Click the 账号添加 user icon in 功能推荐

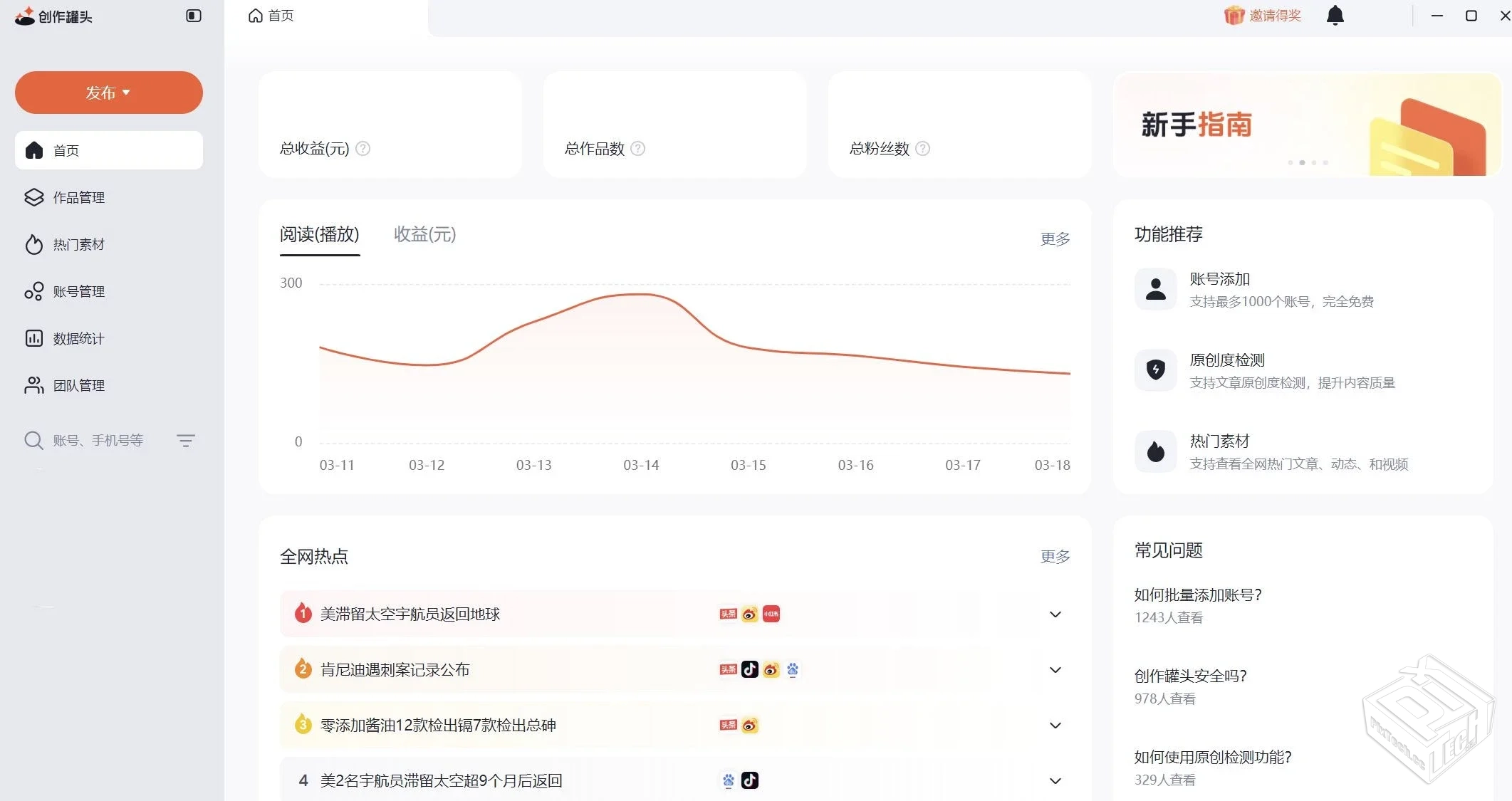point(1155,288)
